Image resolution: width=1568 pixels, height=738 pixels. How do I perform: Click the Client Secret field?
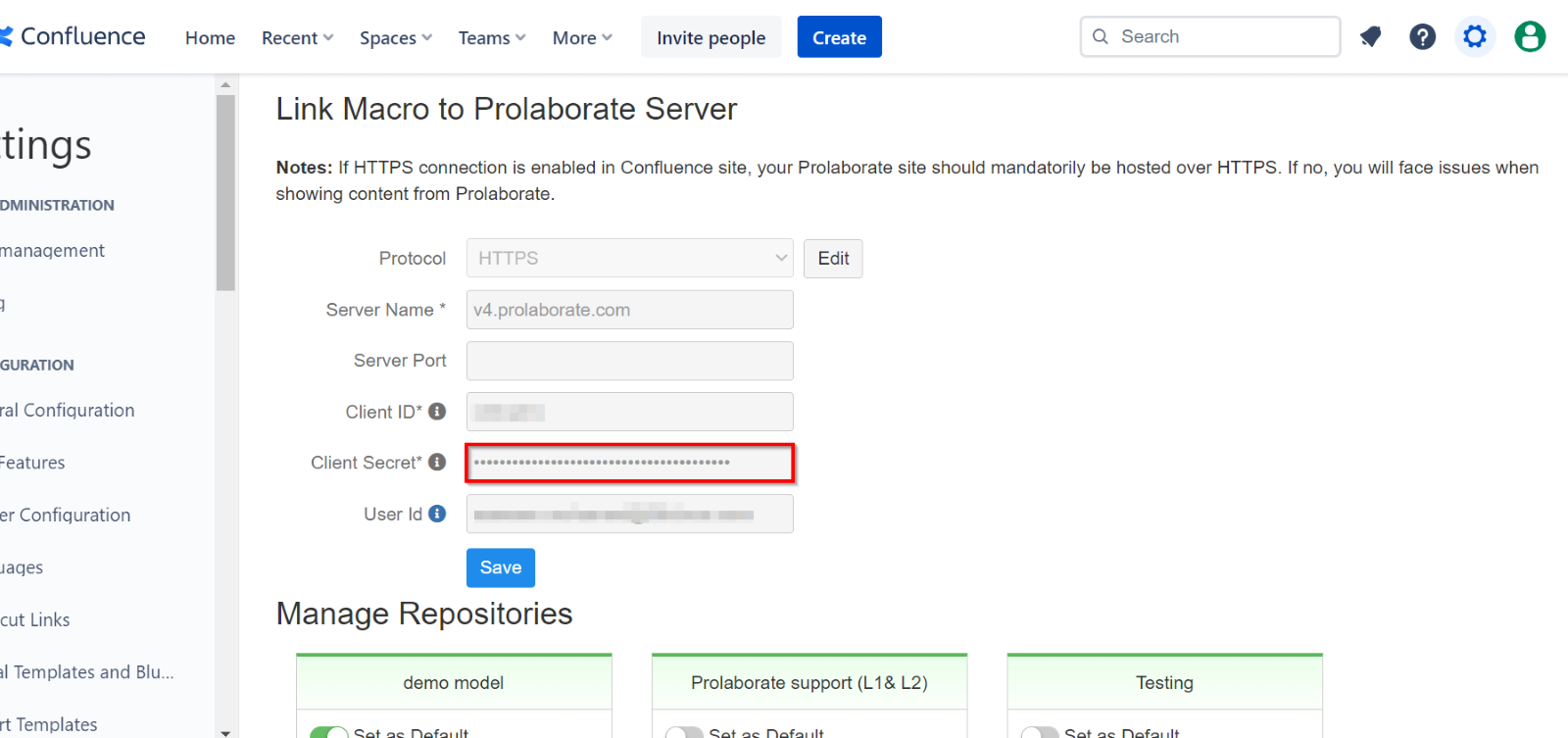tap(630, 463)
